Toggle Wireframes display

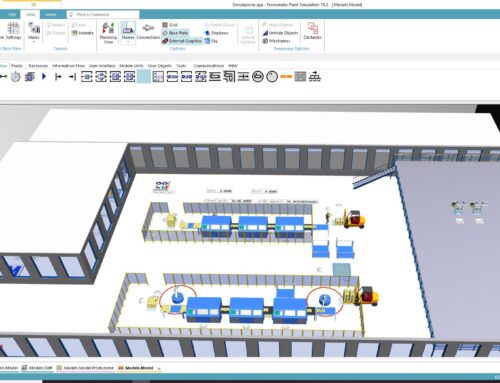(276, 41)
